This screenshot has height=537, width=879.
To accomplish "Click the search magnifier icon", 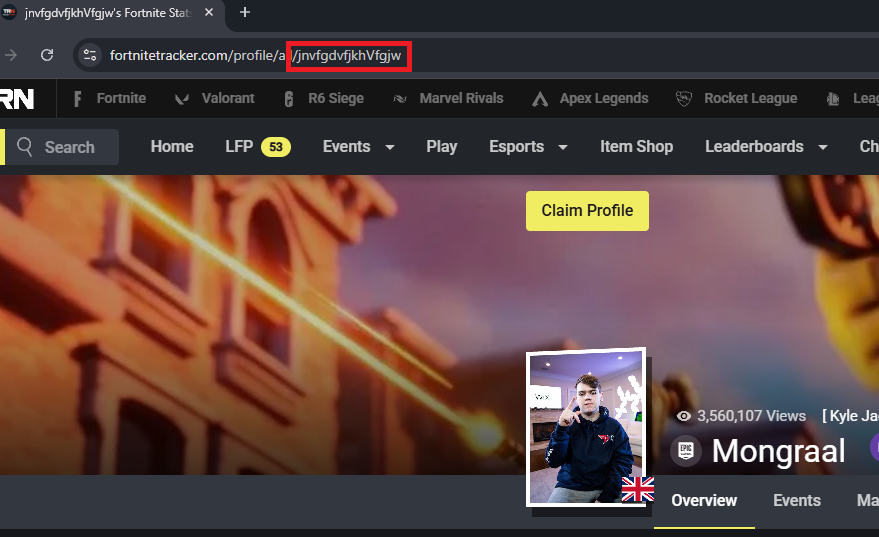I will (25, 147).
